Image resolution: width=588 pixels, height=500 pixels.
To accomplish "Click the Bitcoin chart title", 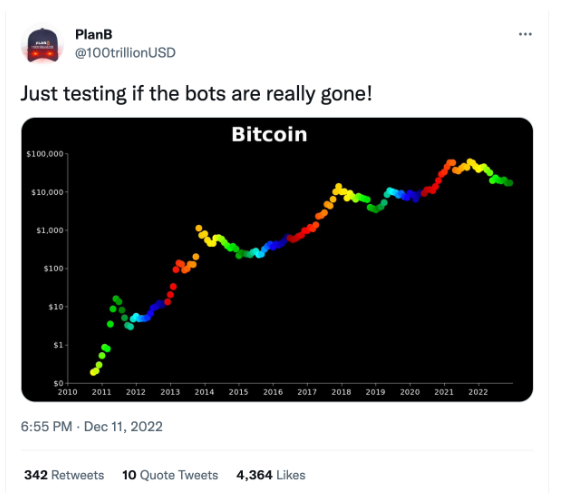I will pos(269,134).
